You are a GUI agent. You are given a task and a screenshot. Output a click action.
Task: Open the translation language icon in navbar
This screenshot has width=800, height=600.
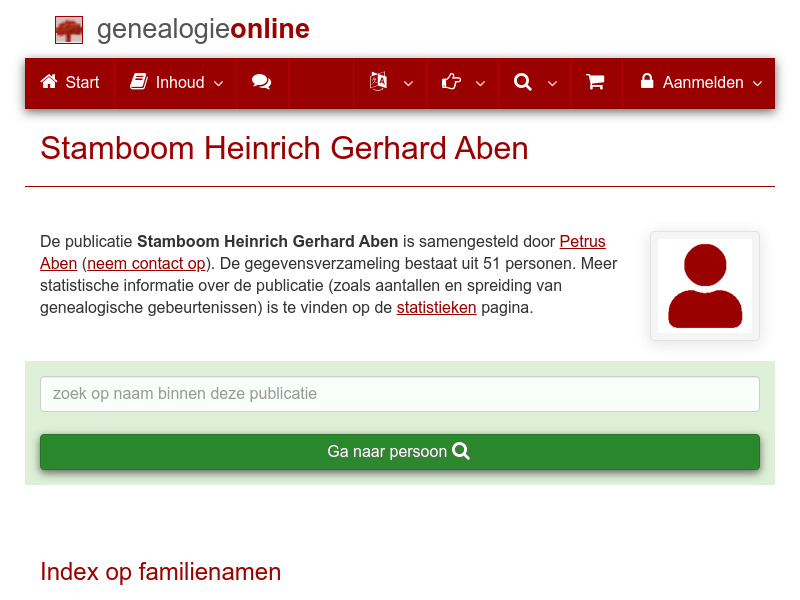click(379, 83)
